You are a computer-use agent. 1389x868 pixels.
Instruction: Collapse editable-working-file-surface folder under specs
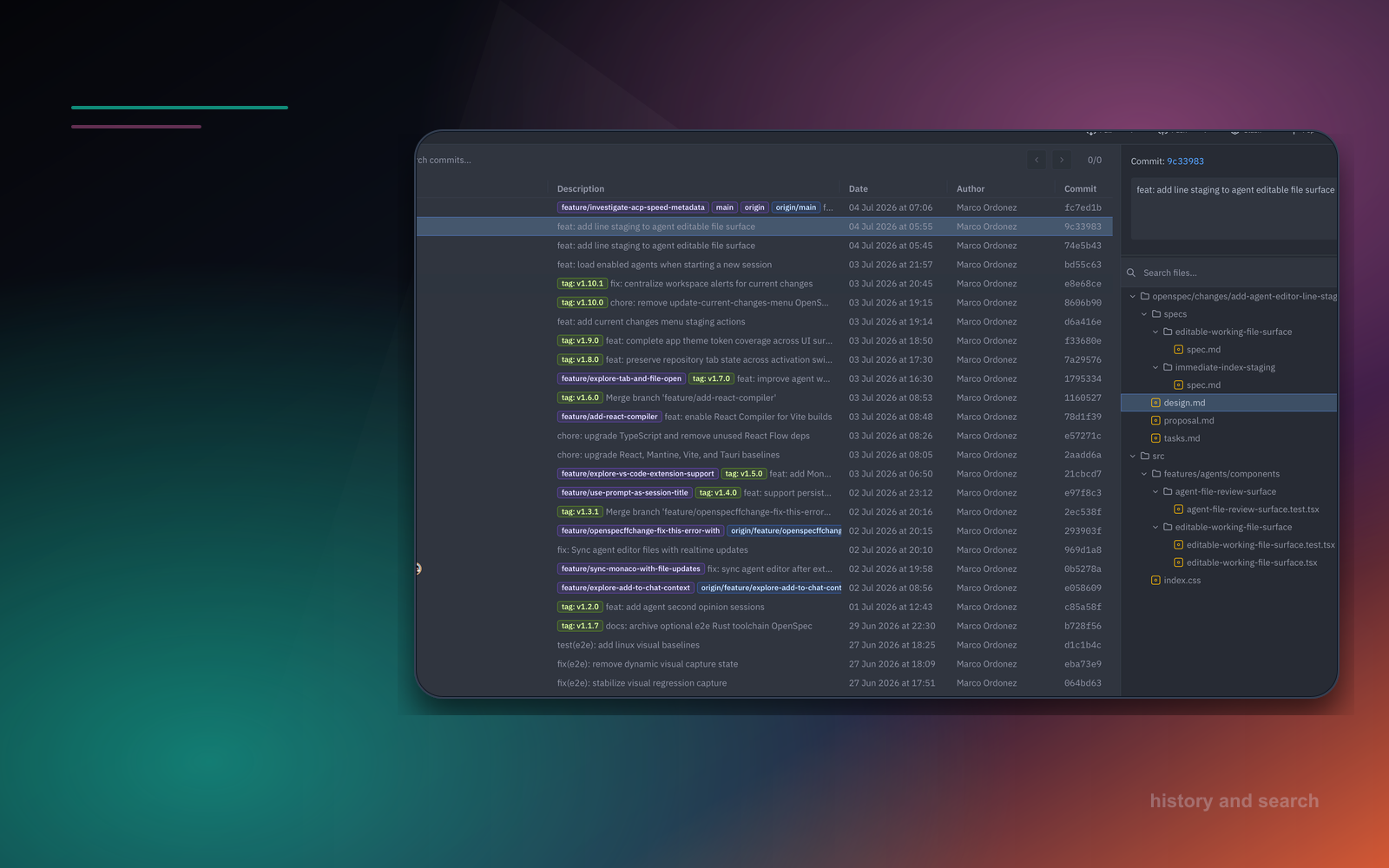pos(1155,332)
